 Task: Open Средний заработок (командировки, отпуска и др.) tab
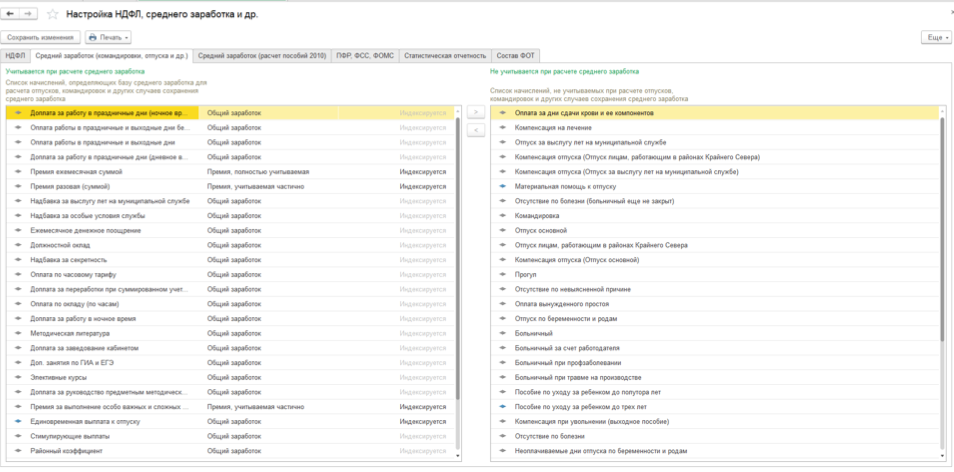pyautogui.click(x=111, y=56)
